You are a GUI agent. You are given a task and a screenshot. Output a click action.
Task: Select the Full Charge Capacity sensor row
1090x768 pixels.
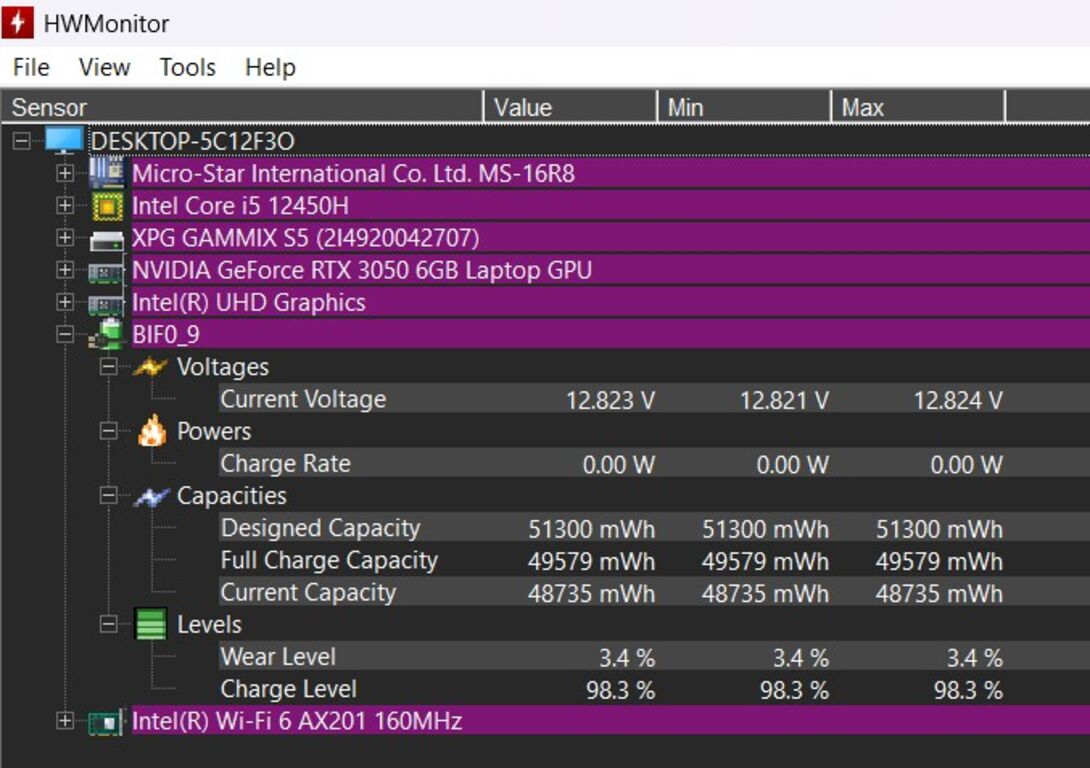(x=654, y=560)
